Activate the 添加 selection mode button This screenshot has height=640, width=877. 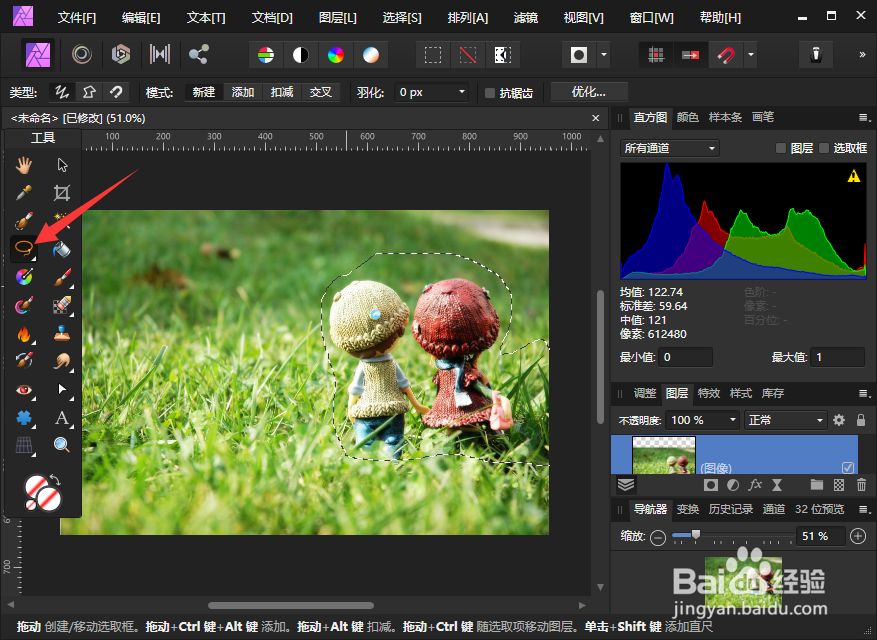pos(243,92)
